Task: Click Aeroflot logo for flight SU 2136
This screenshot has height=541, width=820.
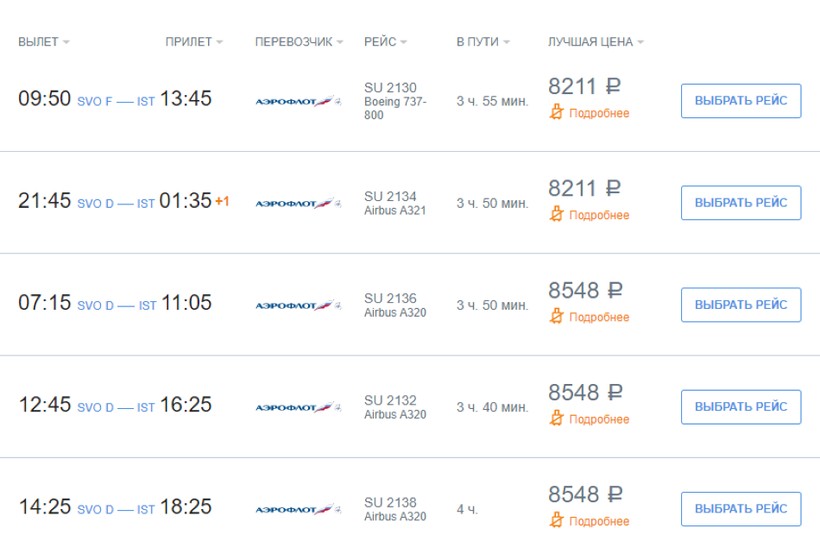Action: click(298, 305)
